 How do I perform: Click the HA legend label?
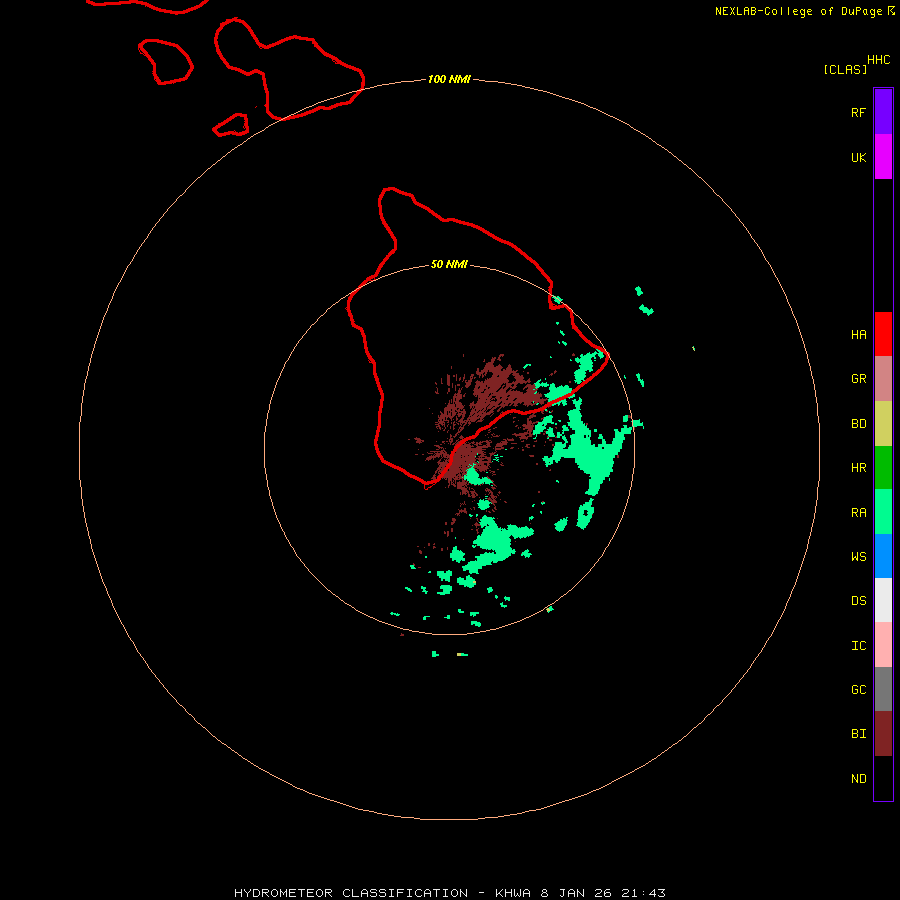point(858,335)
